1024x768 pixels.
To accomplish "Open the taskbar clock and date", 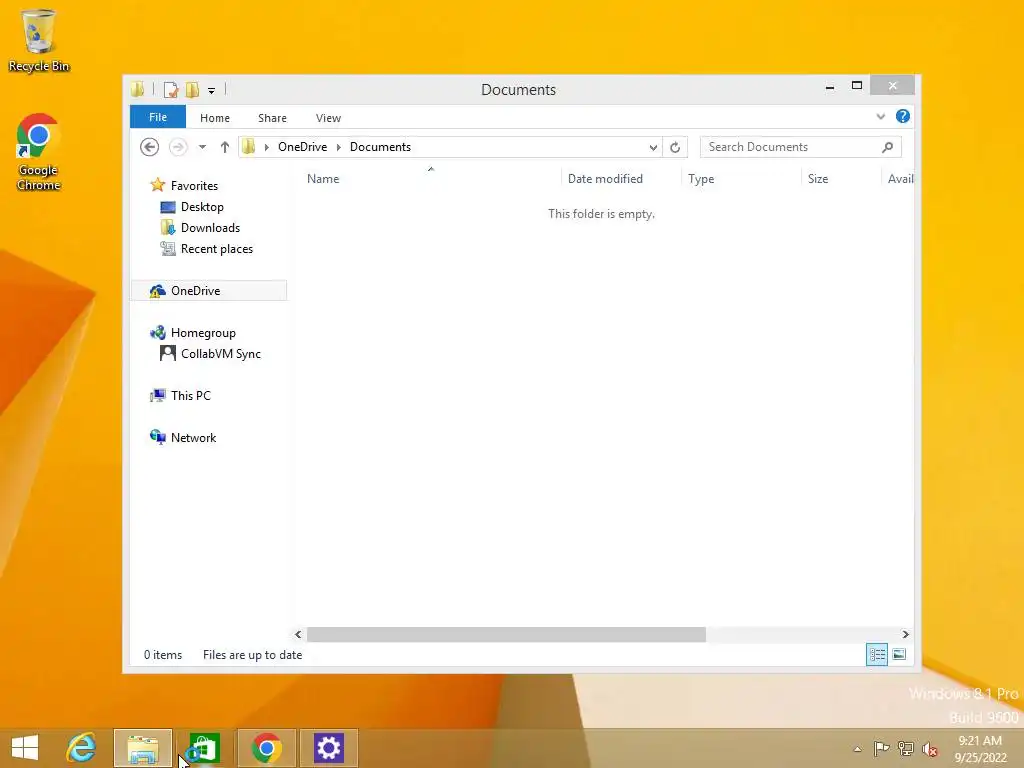I will (x=980, y=749).
